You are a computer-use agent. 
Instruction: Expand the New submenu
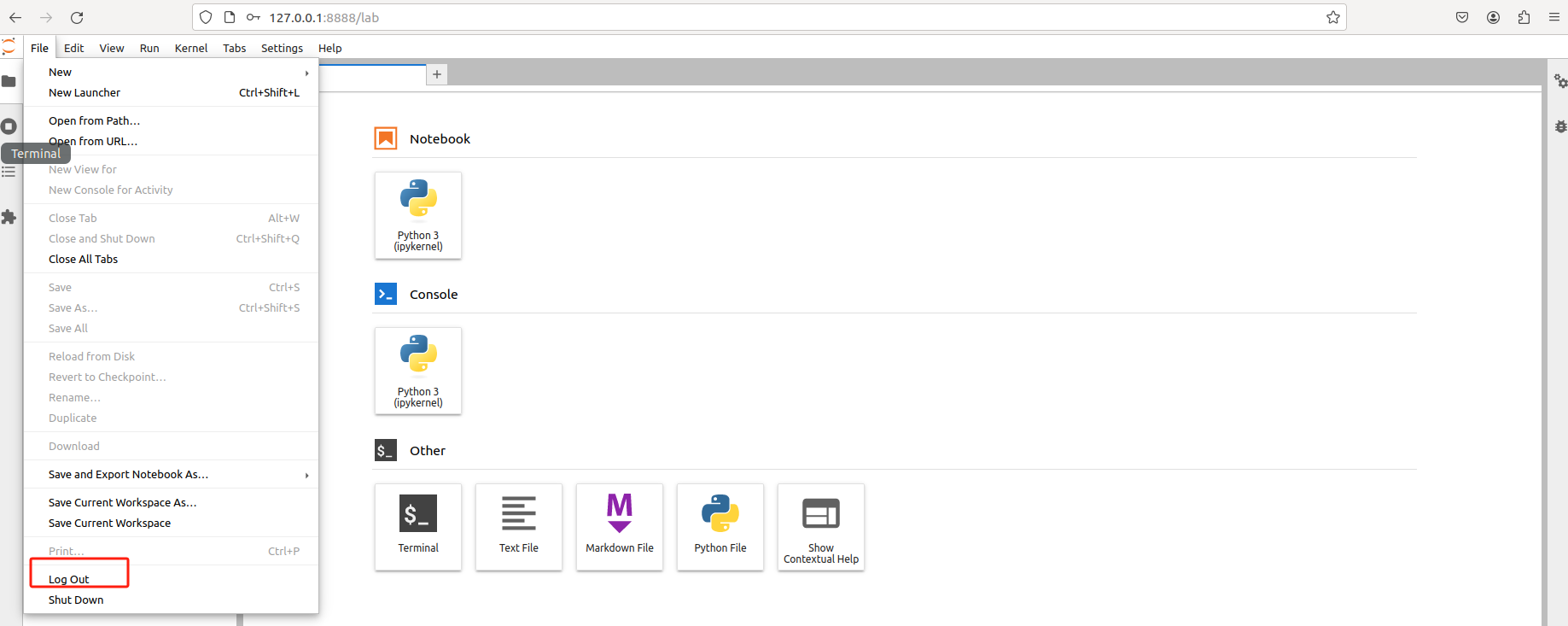171,73
